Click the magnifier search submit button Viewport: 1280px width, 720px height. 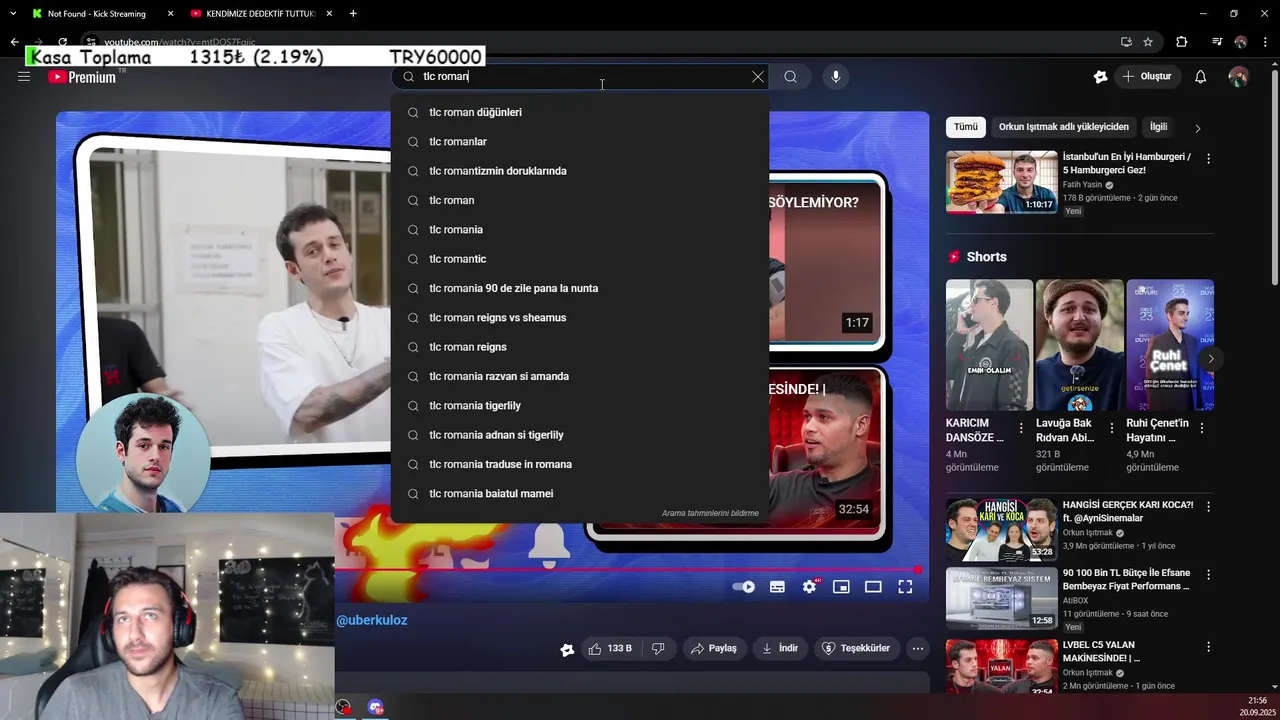[x=790, y=77]
